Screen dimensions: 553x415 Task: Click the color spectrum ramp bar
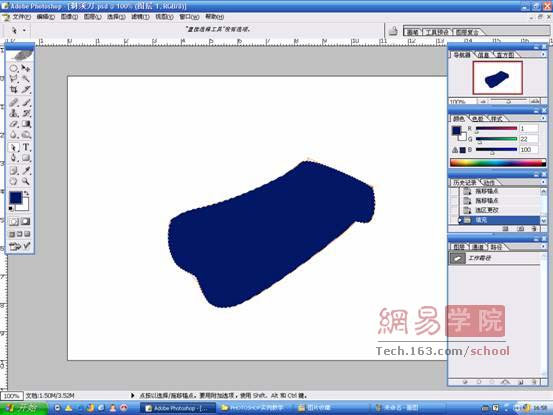pos(498,163)
